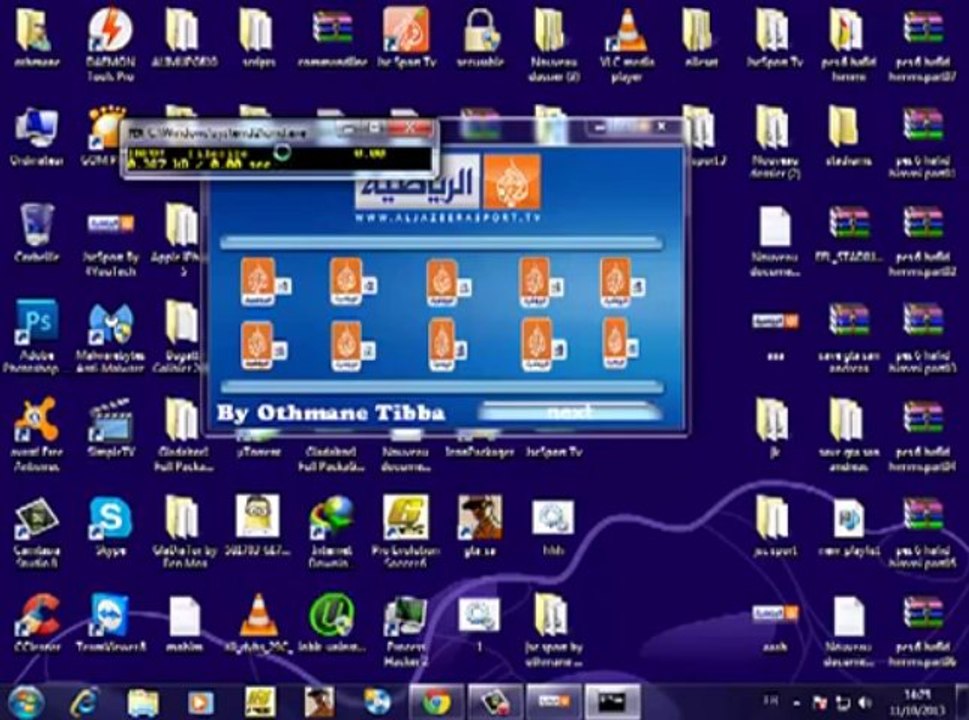Viewport: 969px width, 720px height.
Task: Select the Corbeille recycle bin icon
Action: point(36,233)
